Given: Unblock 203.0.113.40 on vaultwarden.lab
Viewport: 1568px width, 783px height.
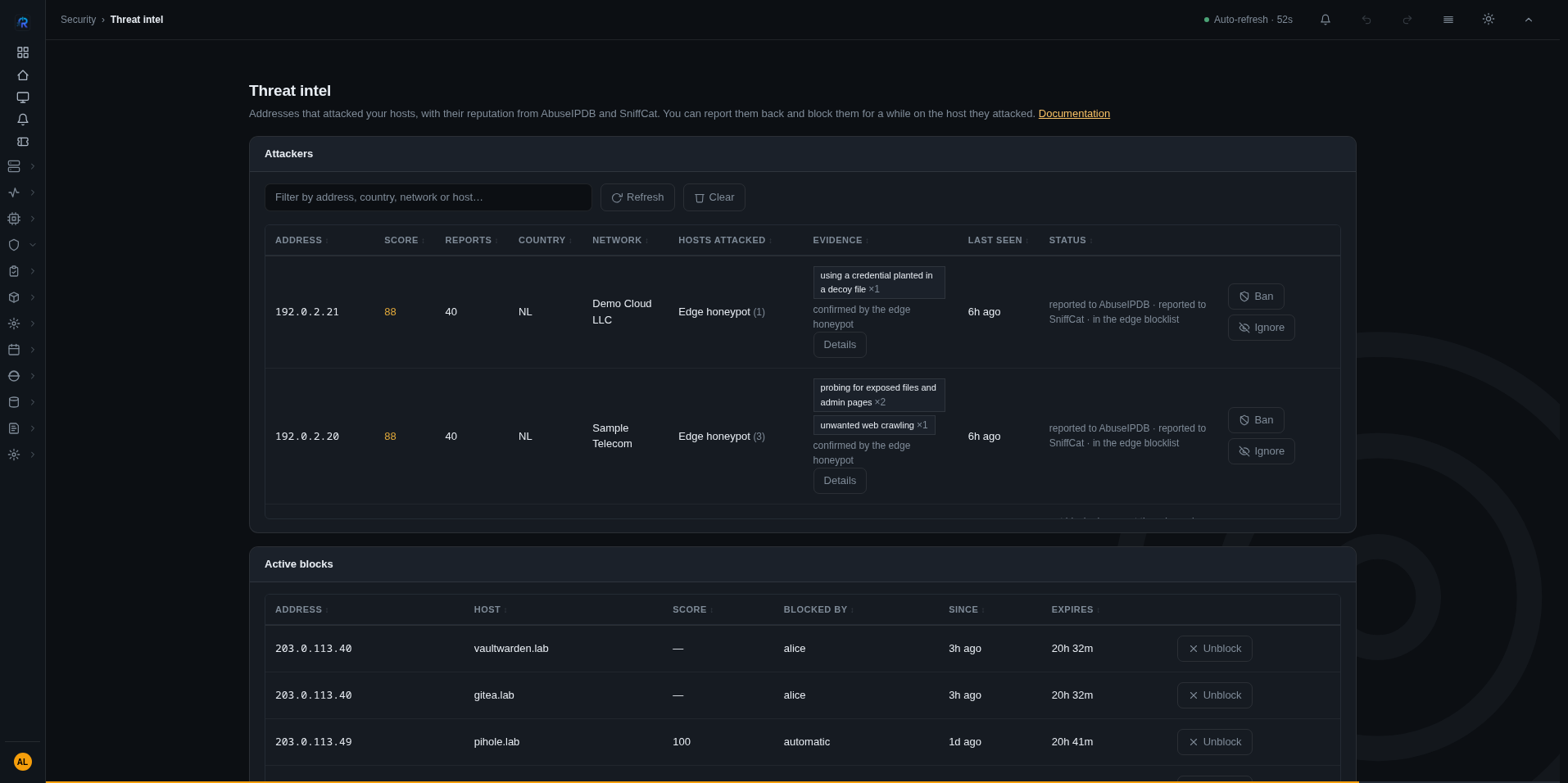Looking at the screenshot, I should pos(1214,649).
